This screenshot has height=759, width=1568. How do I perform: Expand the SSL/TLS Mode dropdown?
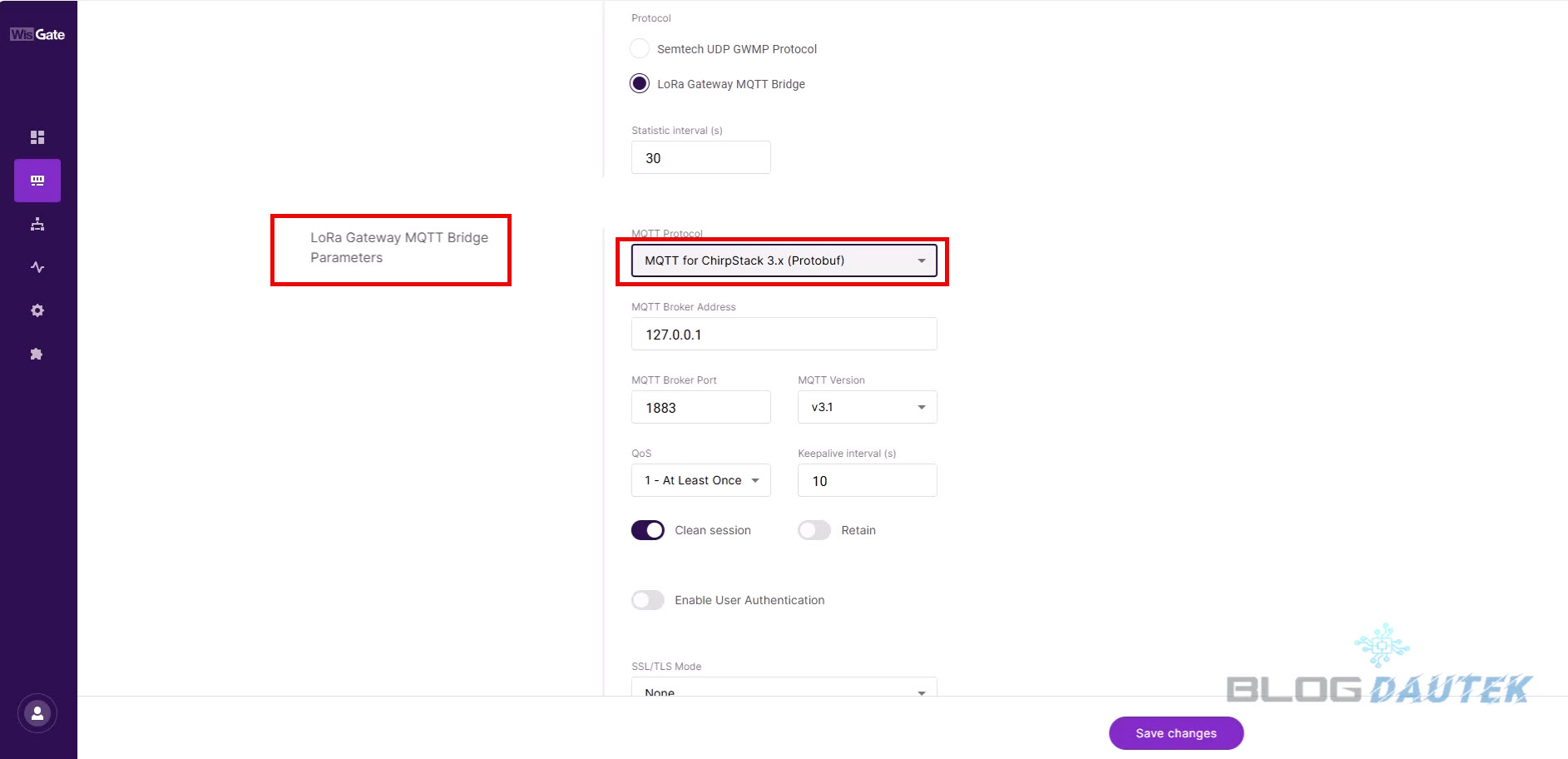(784, 689)
